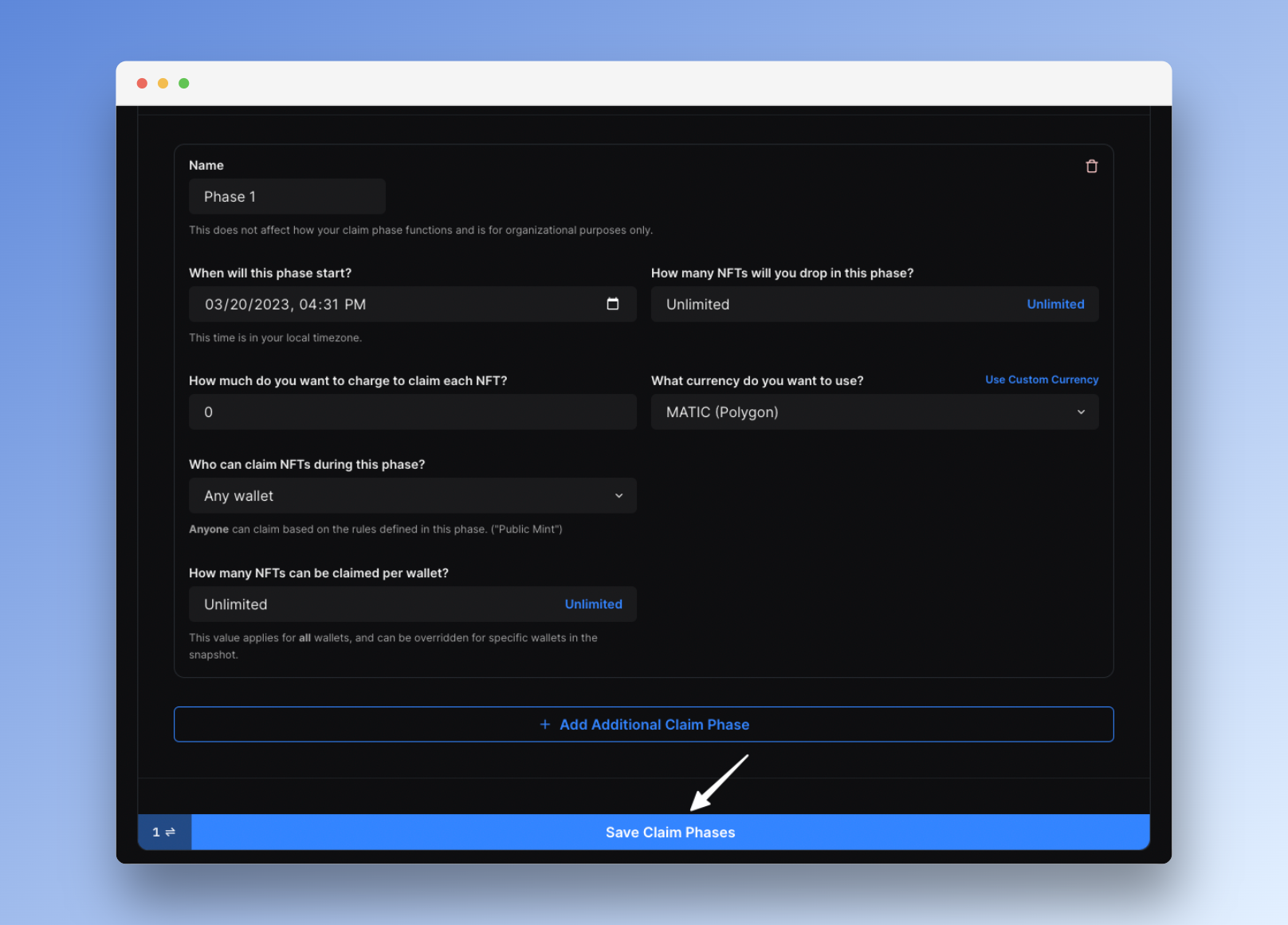Open the 'Any wallet' claimer dropdown
The width and height of the screenshot is (1288, 925).
tap(412, 496)
